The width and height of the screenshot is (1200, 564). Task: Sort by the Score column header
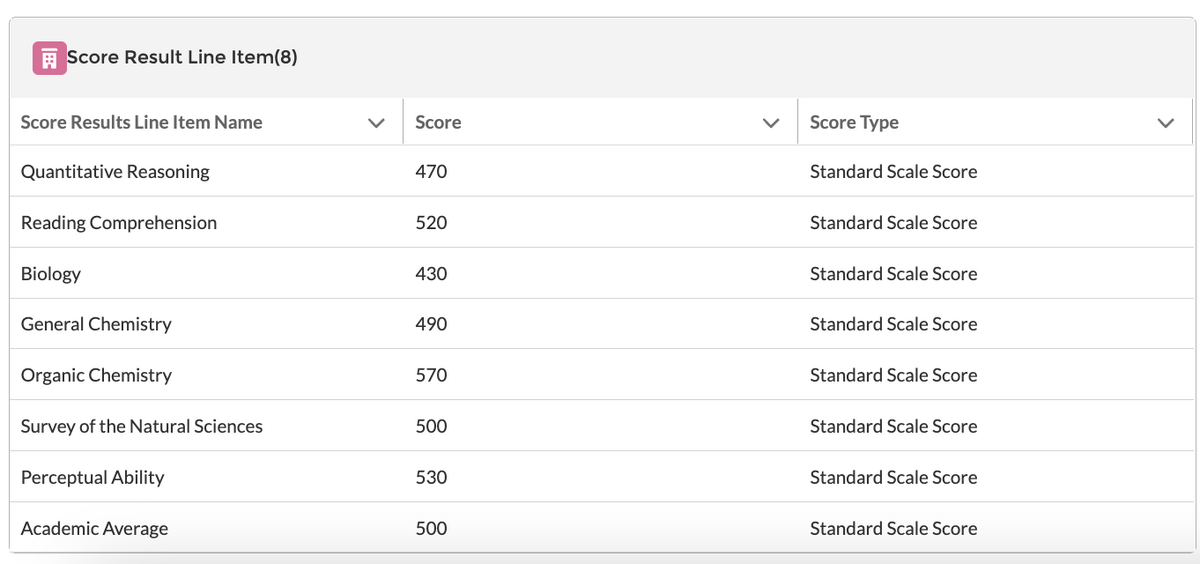(438, 122)
